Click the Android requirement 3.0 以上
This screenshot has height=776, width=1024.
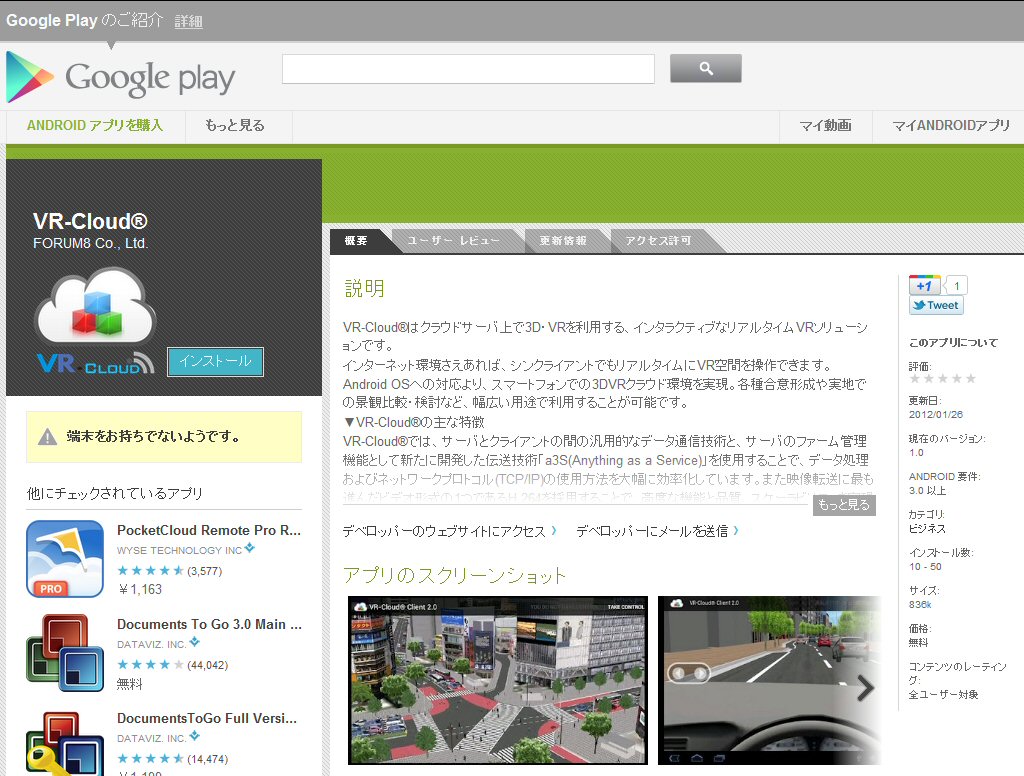click(x=927, y=491)
